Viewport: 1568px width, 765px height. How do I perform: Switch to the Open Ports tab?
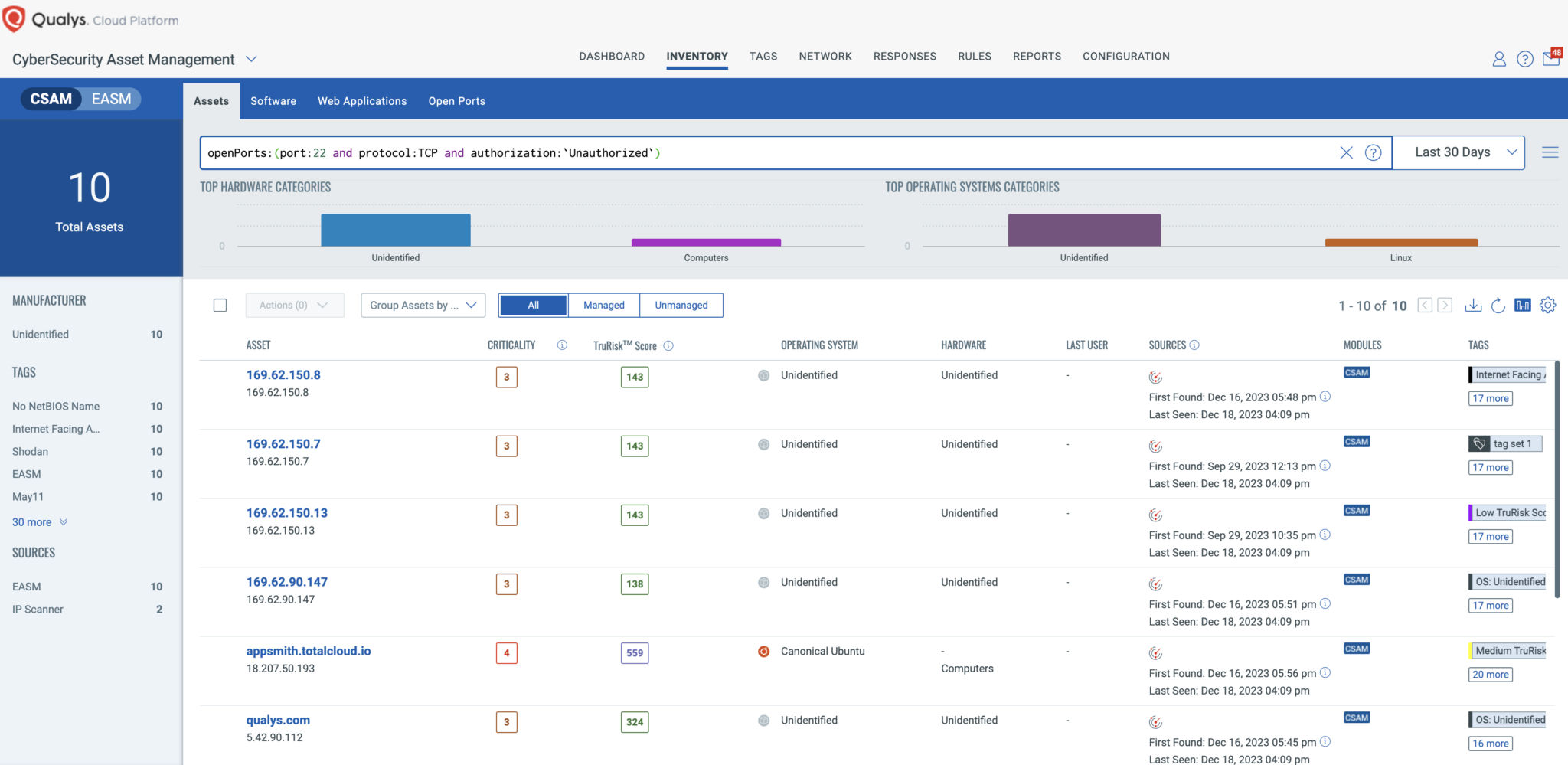[x=456, y=100]
